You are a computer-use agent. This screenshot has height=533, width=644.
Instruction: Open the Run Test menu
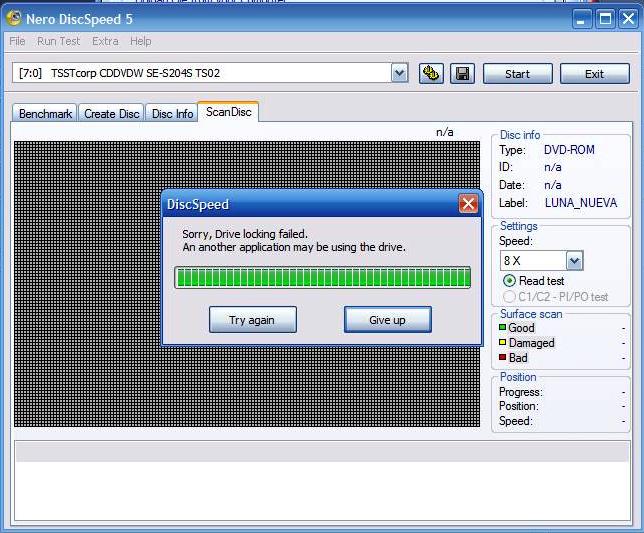pos(58,41)
